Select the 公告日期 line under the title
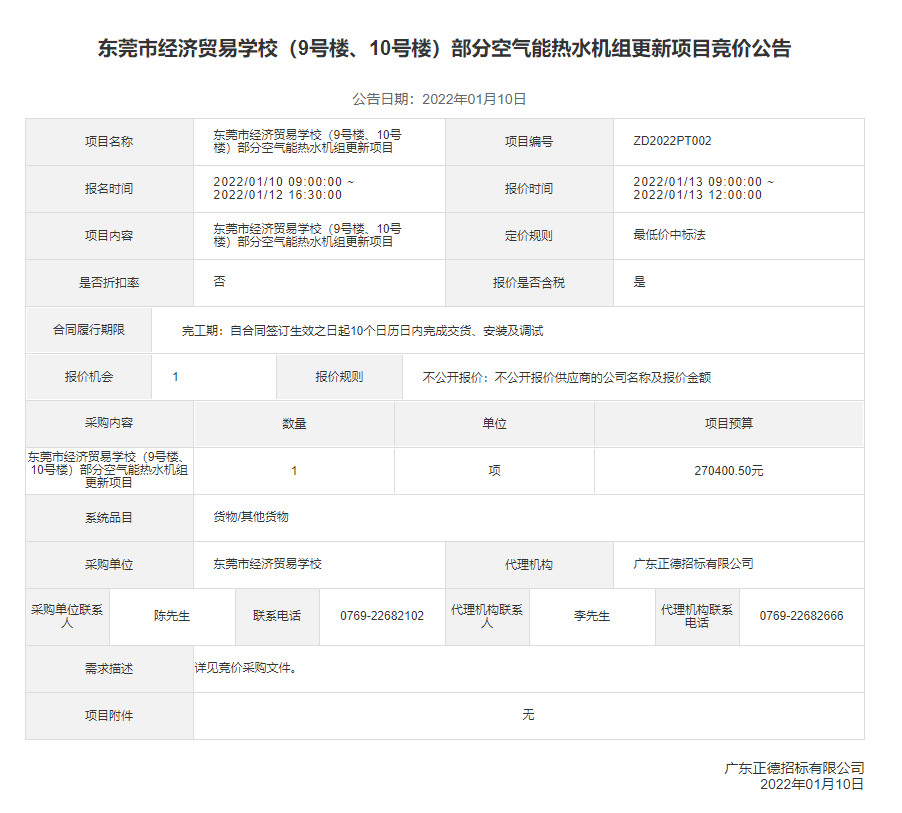Viewport: 902px width, 813px height. click(x=439, y=100)
